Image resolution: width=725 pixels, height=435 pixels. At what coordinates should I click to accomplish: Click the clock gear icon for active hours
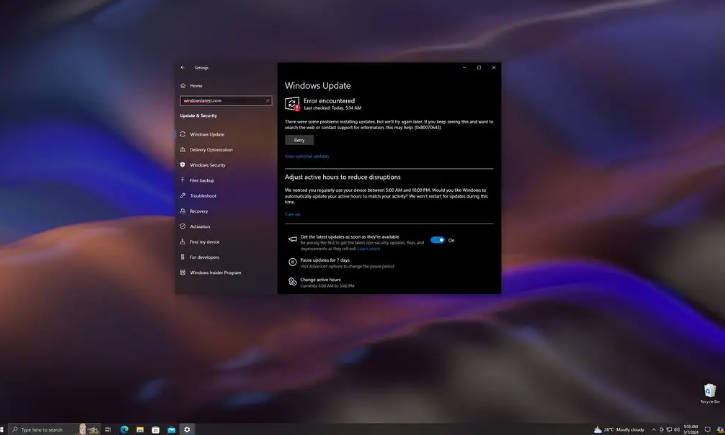click(293, 282)
